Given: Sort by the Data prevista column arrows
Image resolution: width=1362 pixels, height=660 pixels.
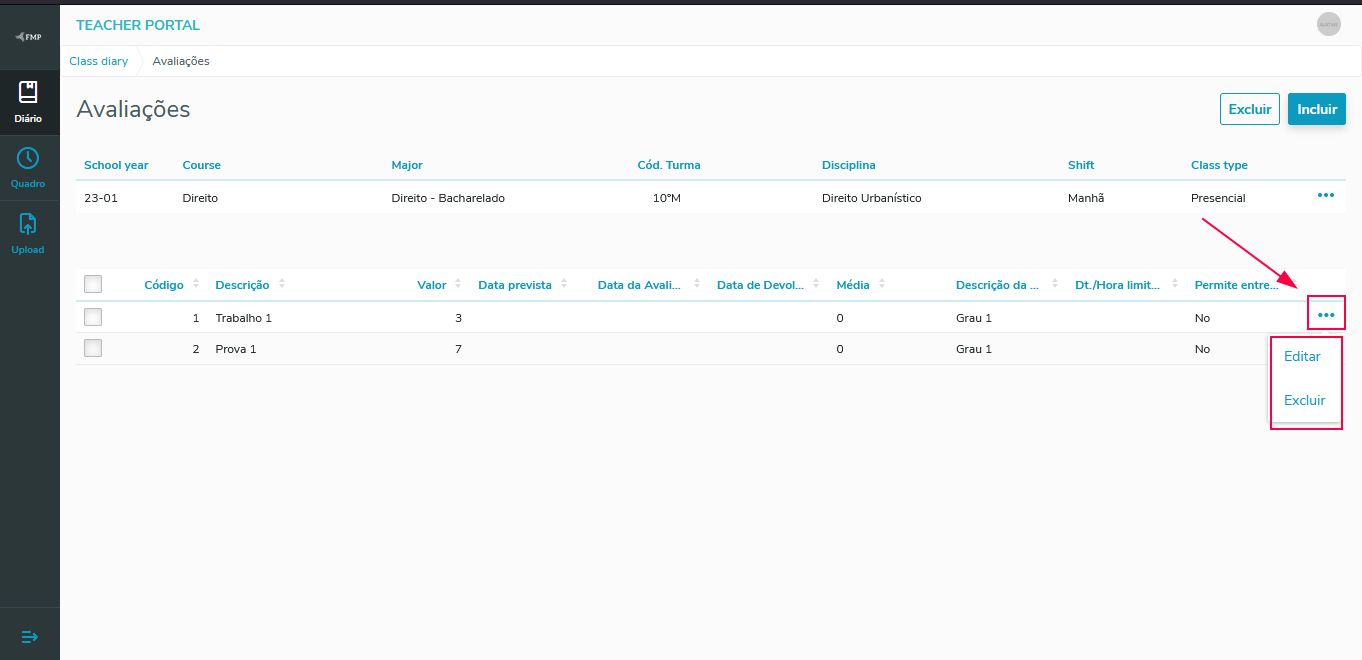Looking at the screenshot, I should point(564,284).
